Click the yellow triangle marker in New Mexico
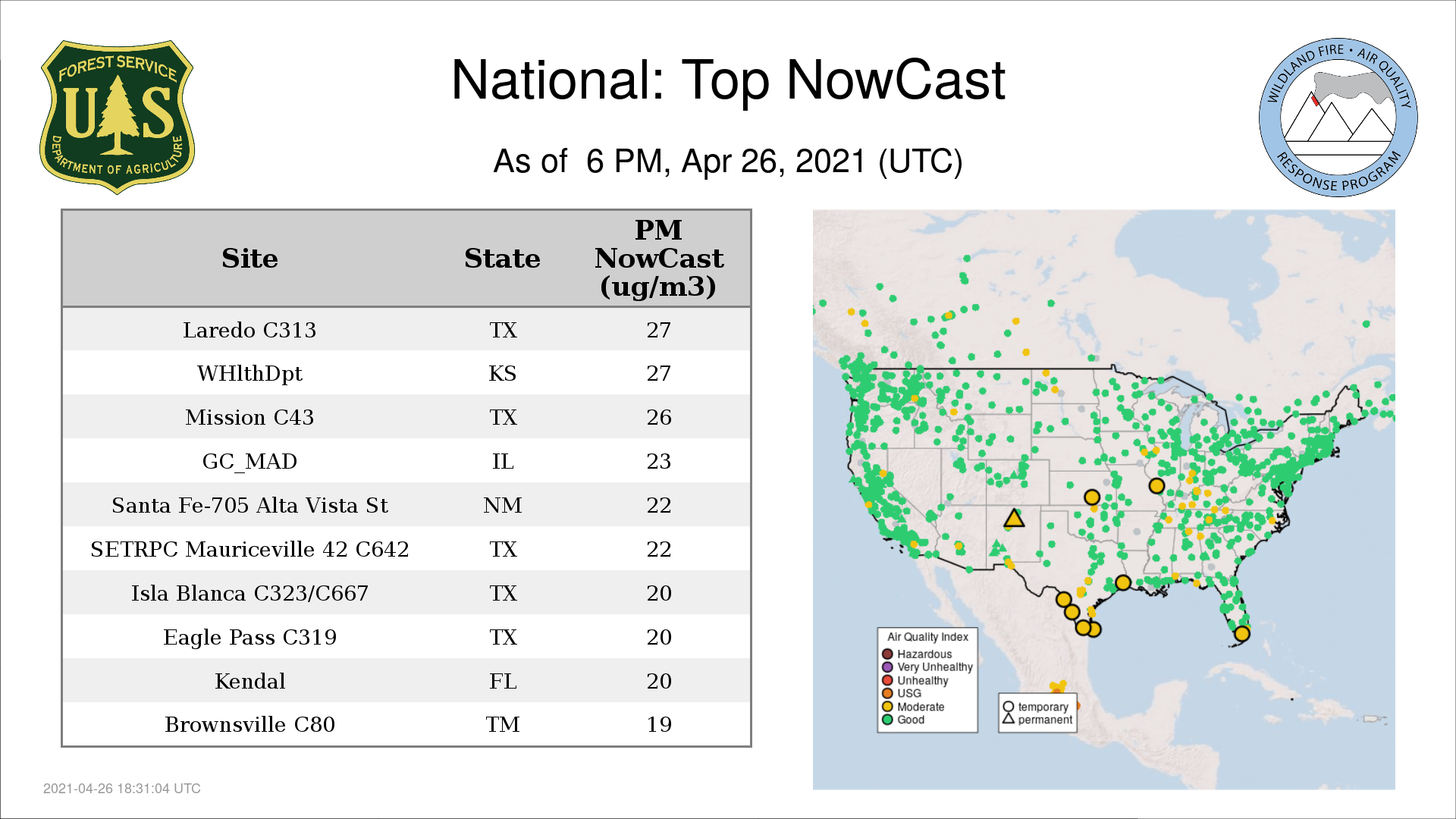 1014,519
